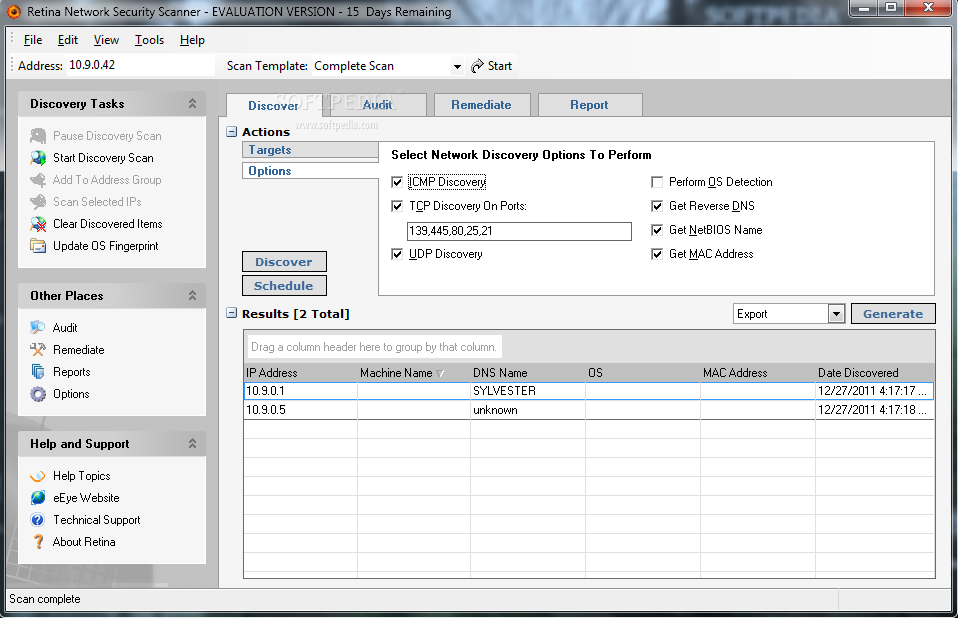958x618 pixels.
Task: Click the Start Discovery Scan icon
Action: pyautogui.click(x=38, y=158)
